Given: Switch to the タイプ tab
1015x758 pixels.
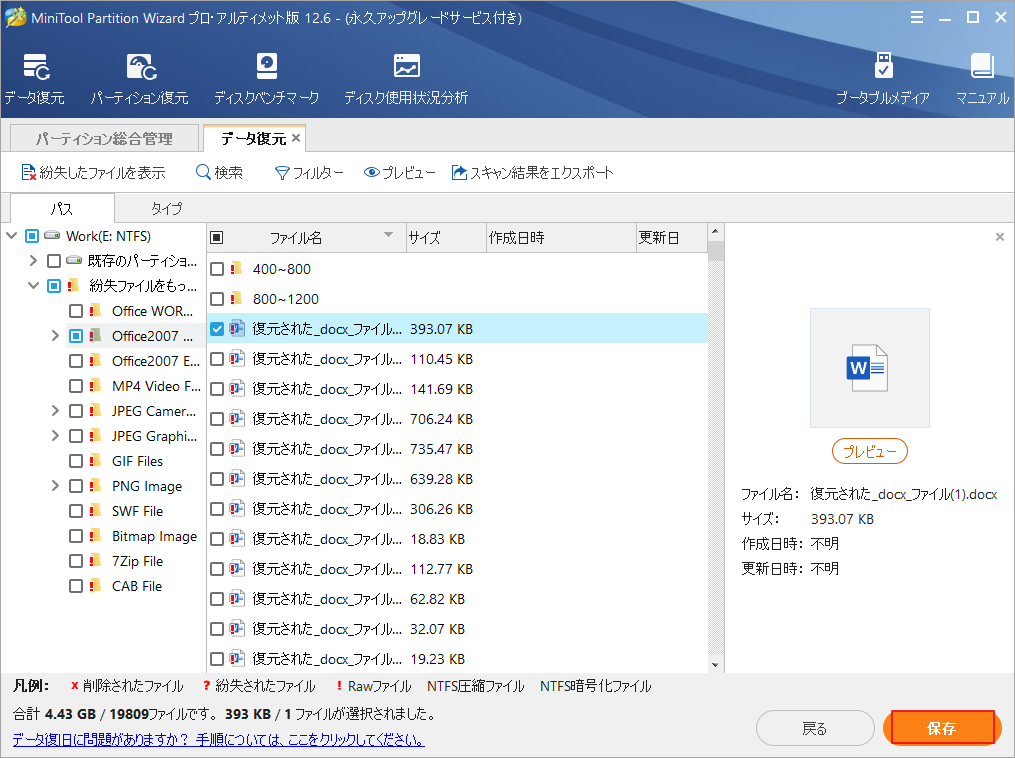Looking at the screenshot, I should (165, 208).
